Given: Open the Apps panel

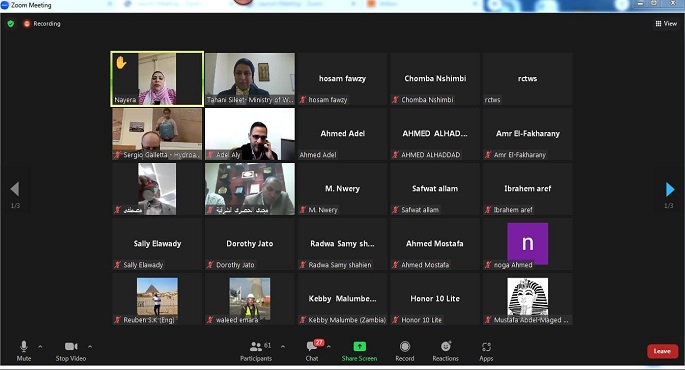Looking at the screenshot, I should (486, 351).
